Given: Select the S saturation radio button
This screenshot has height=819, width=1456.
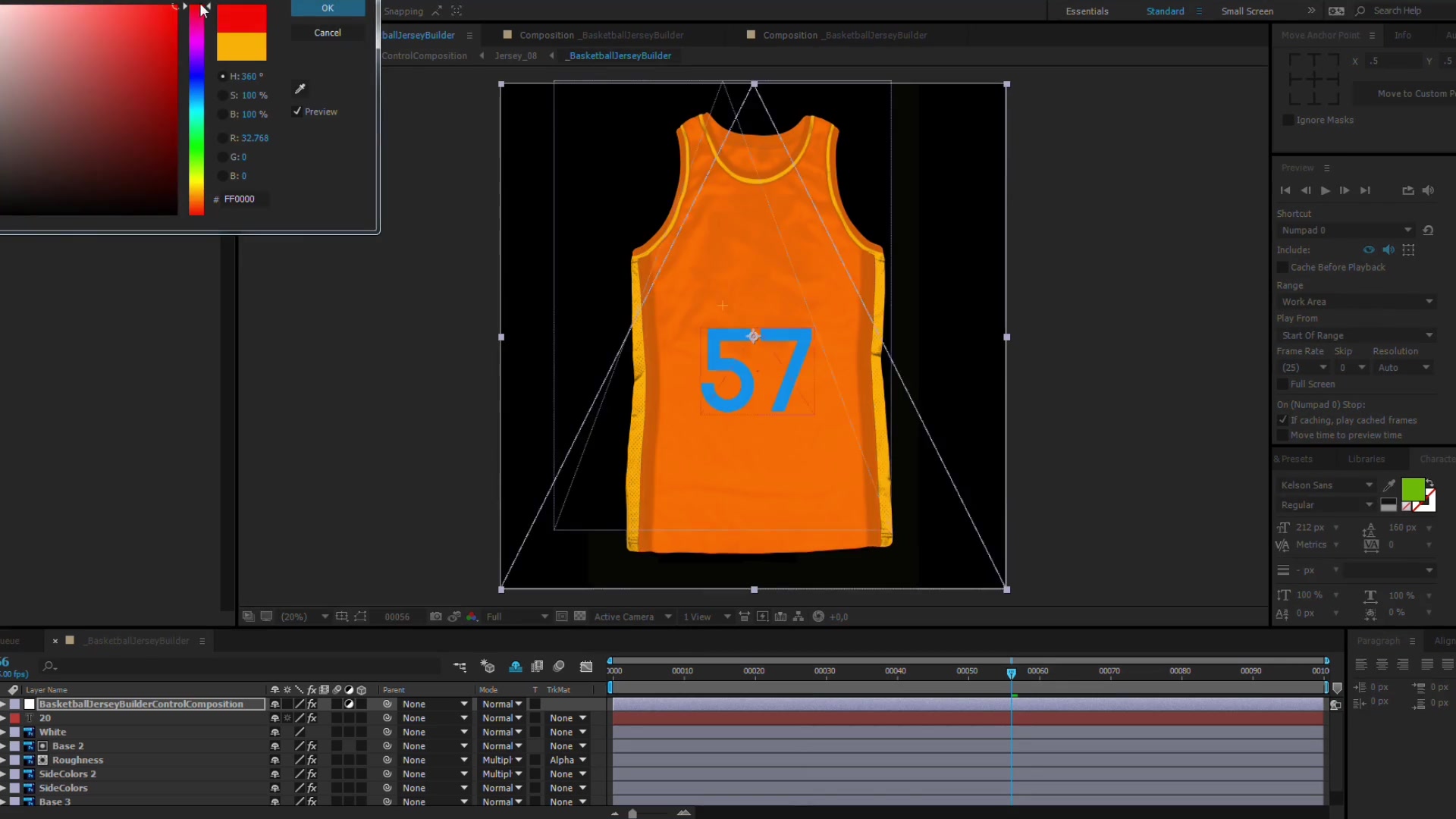Looking at the screenshot, I should 222,96.
